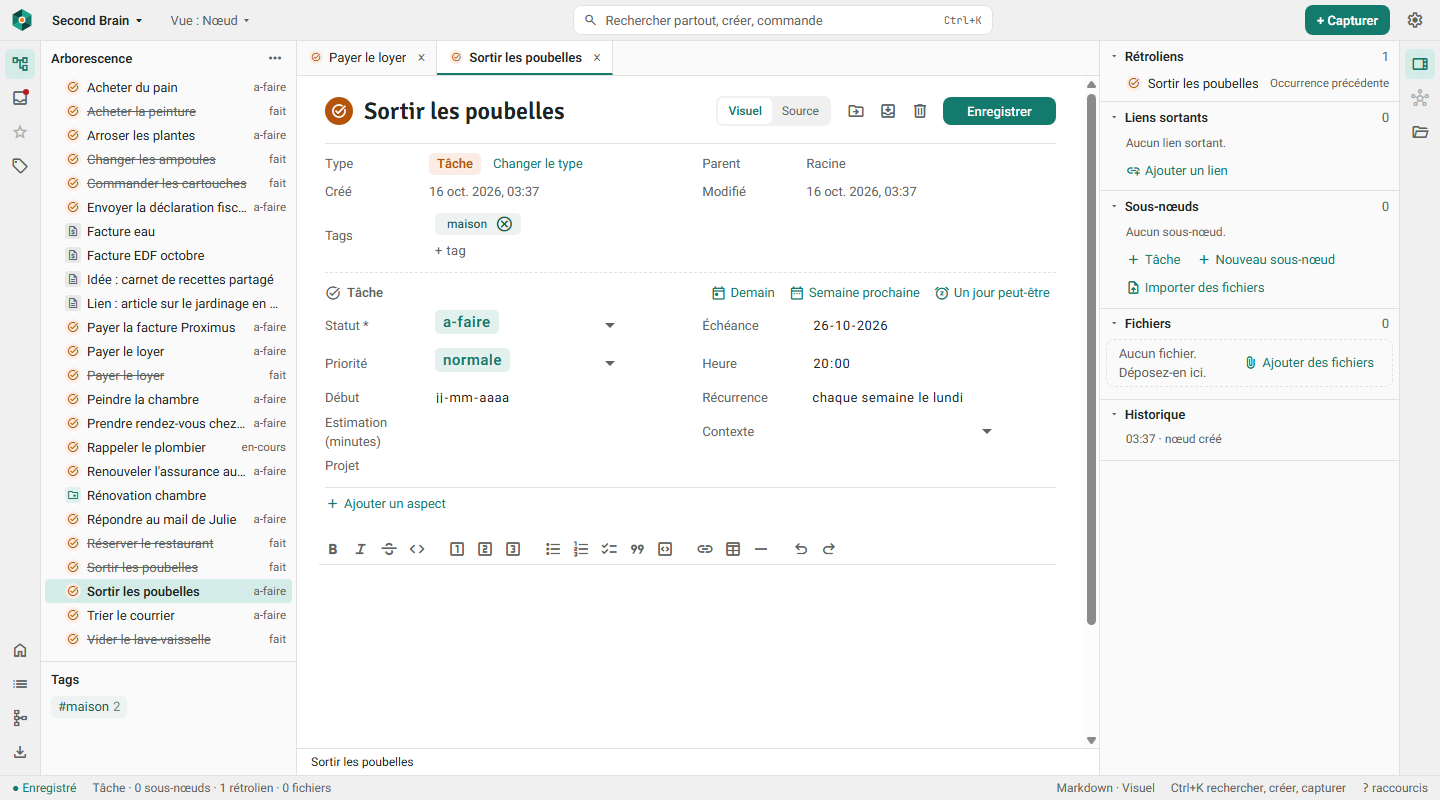
Task: Set due date to Demain
Action: tap(743, 293)
